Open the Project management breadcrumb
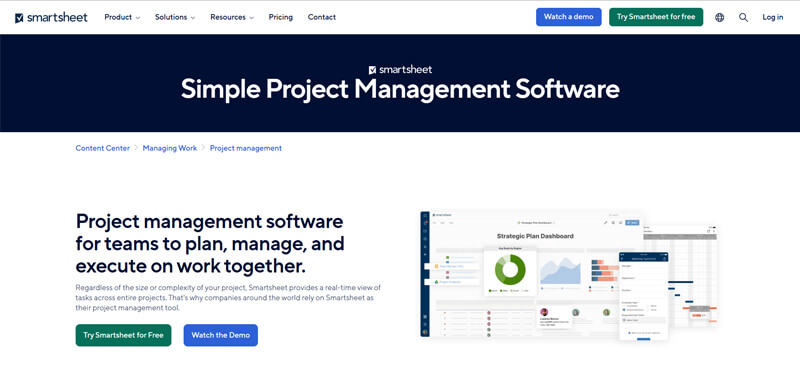This screenshot has height=383, width=800. pyautogui.click(x=246, y=148)
